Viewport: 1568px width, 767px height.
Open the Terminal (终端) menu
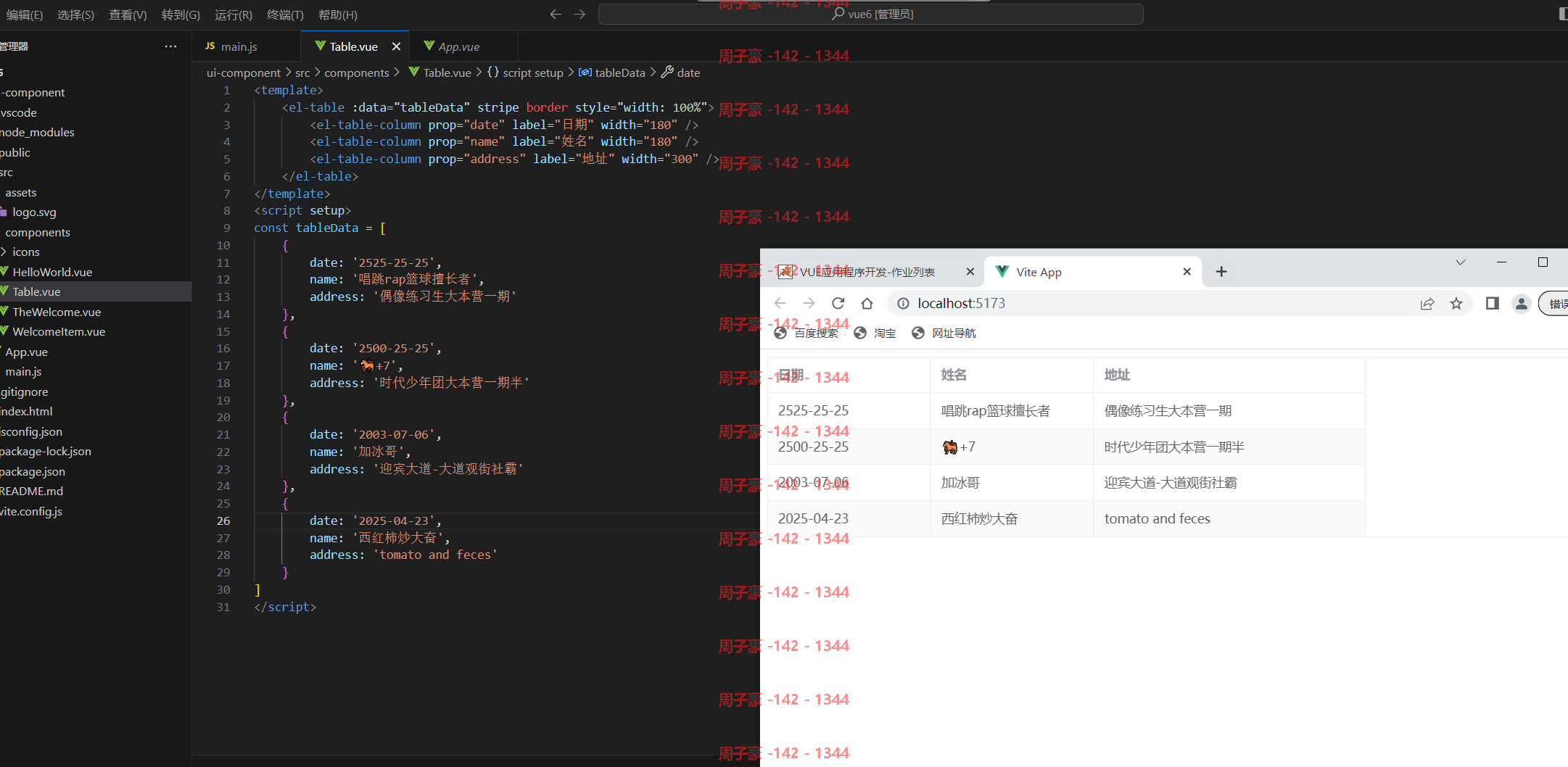pyautogui.click(x=285, y=14)
